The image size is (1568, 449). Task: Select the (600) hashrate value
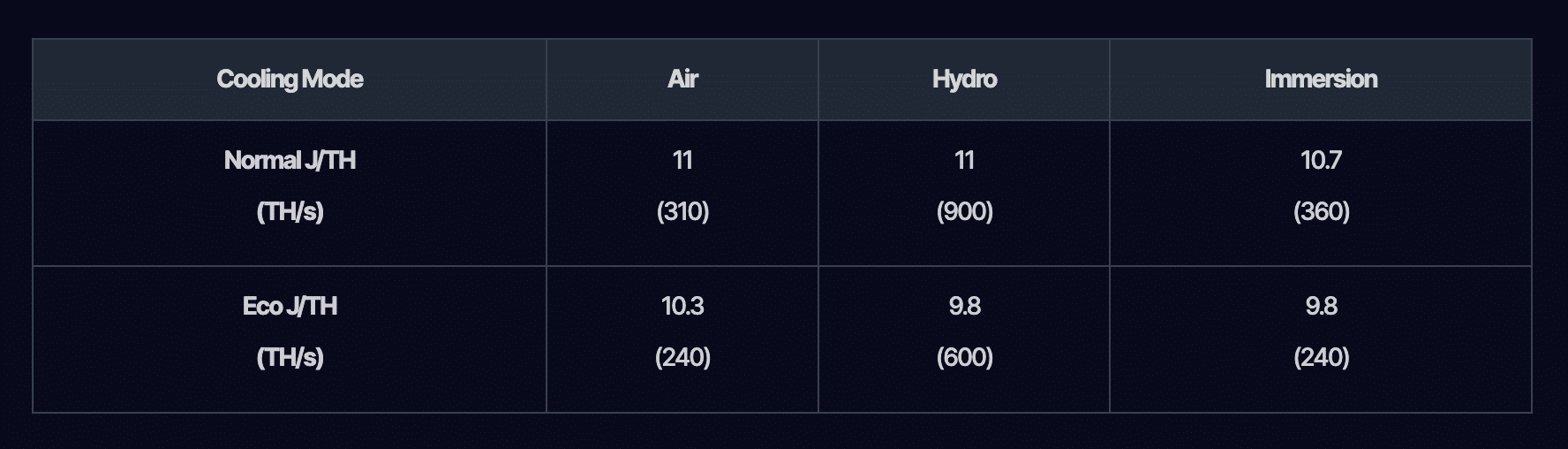(x=964, y=357)
